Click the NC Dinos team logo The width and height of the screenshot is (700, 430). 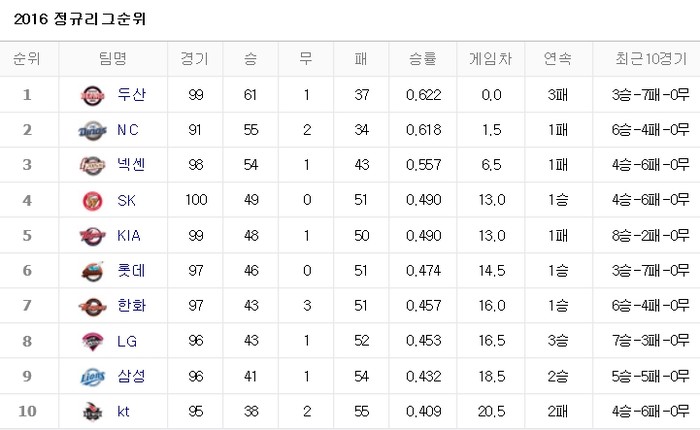(x=92, y=130)
